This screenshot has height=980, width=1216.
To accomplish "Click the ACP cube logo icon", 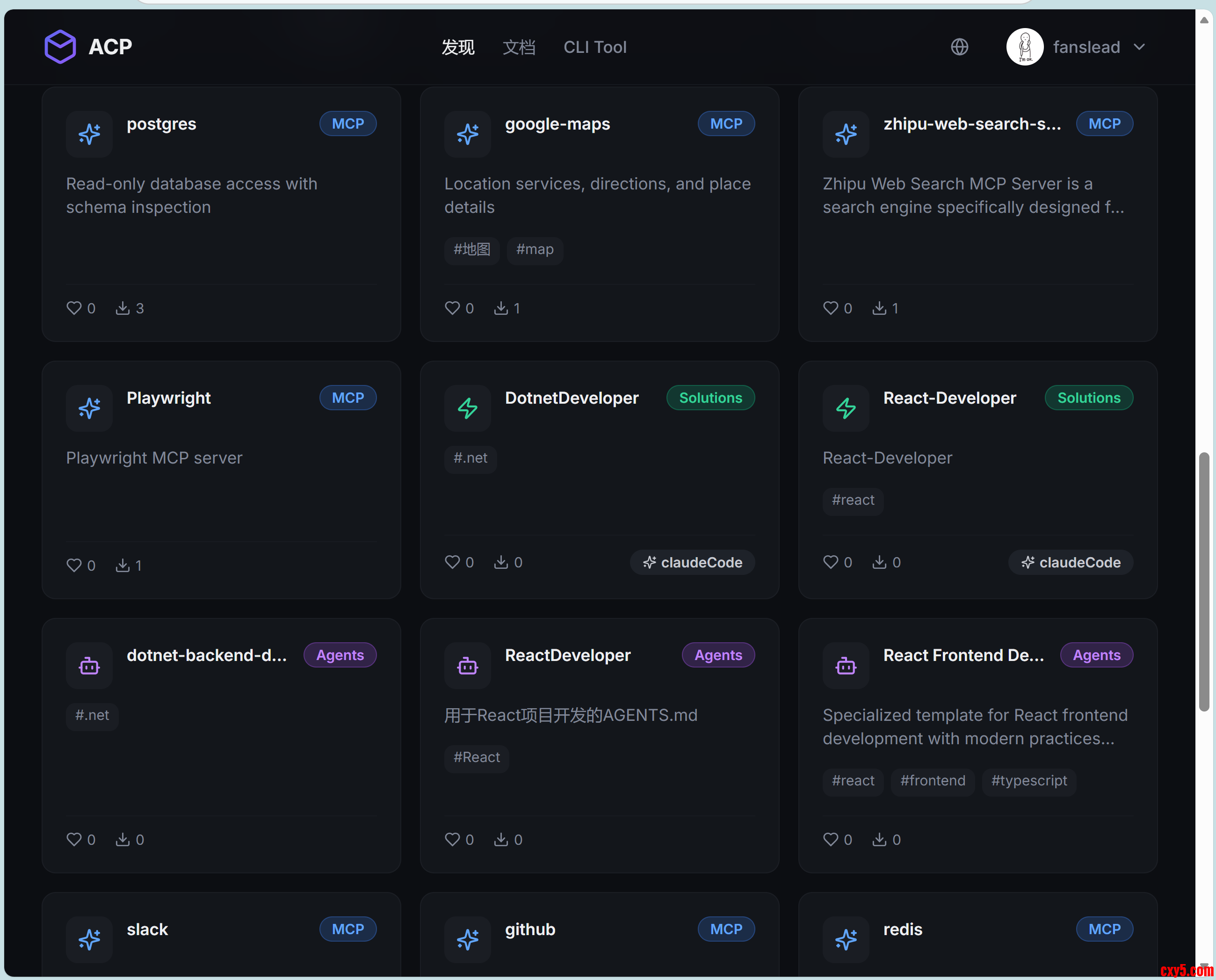I will pos(60,46).
